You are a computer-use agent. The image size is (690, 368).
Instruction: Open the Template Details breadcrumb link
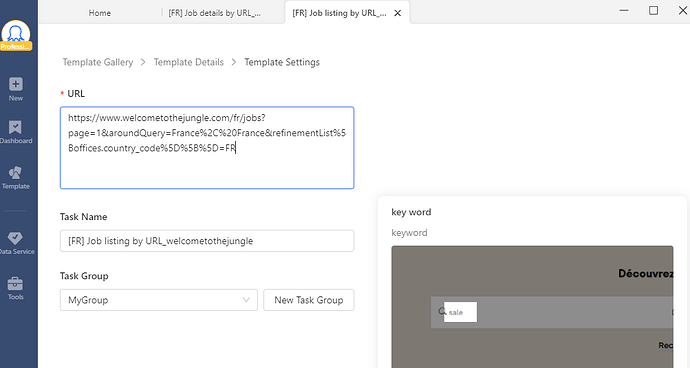click(x=188, y=62)
